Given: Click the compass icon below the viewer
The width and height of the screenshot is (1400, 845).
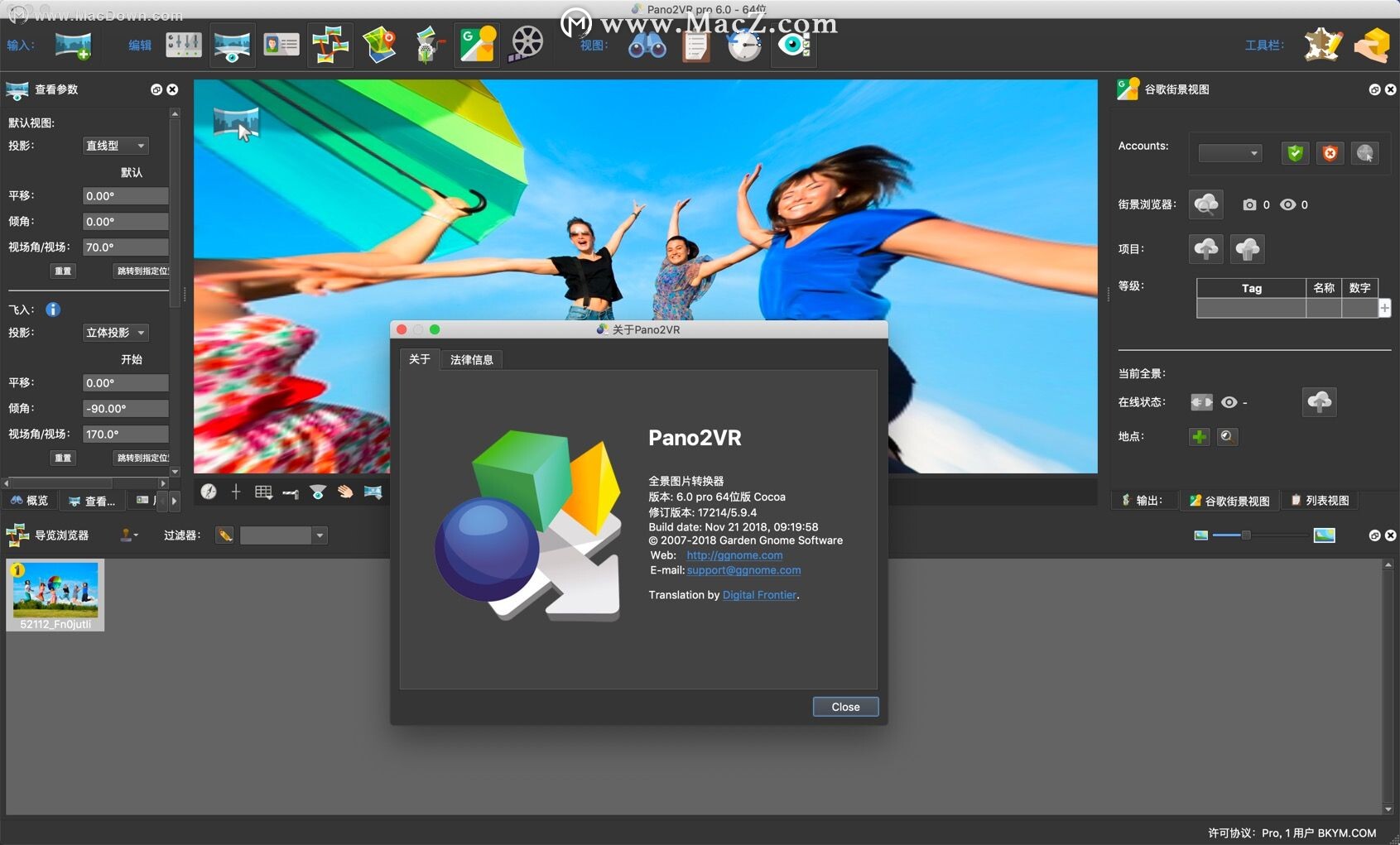Looking at the screenshot, I should pos(209,492).
